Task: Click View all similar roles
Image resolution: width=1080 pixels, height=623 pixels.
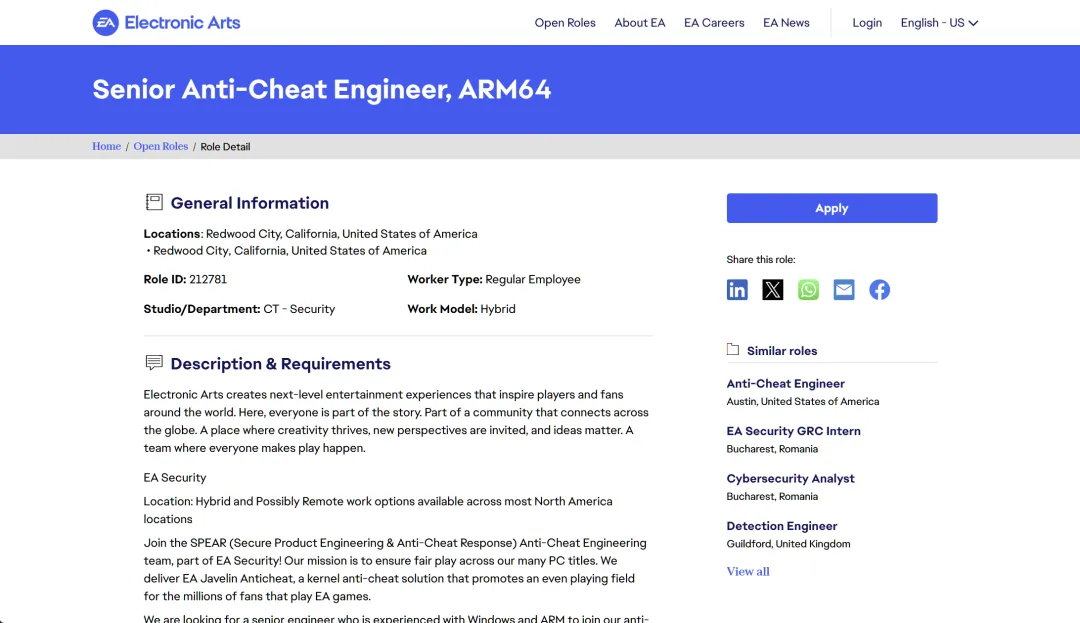Action: (748, 571)
